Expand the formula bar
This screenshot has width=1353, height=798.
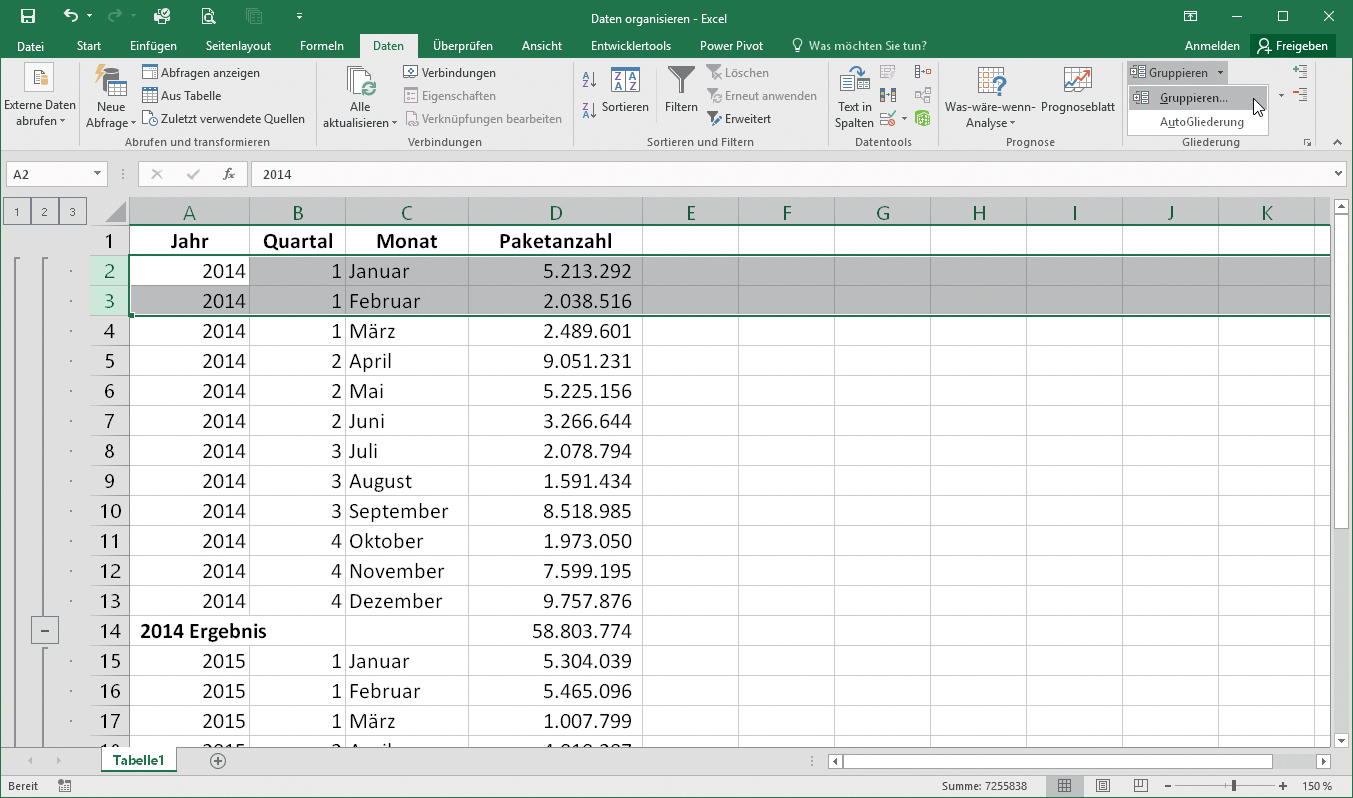coord(1339,174)
